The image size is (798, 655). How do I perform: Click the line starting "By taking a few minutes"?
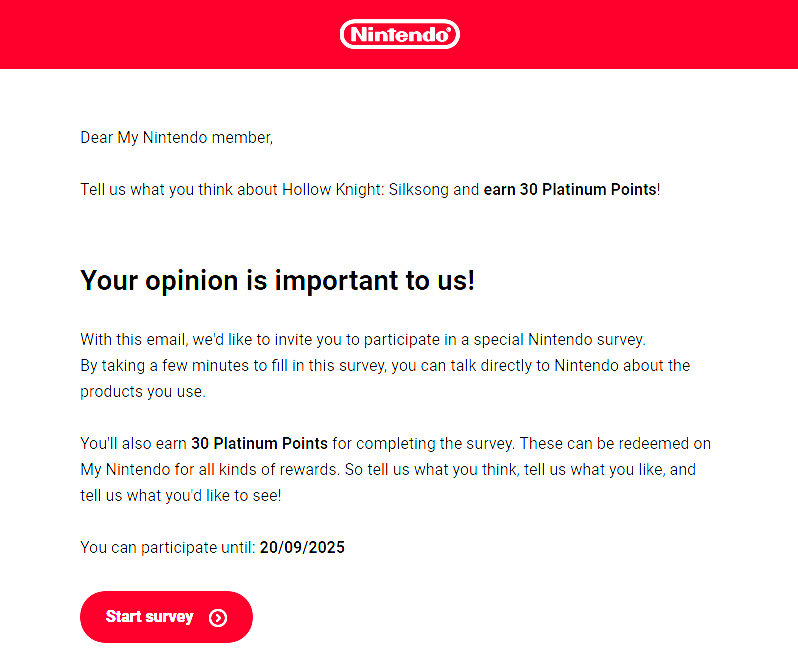coord(385,366)
